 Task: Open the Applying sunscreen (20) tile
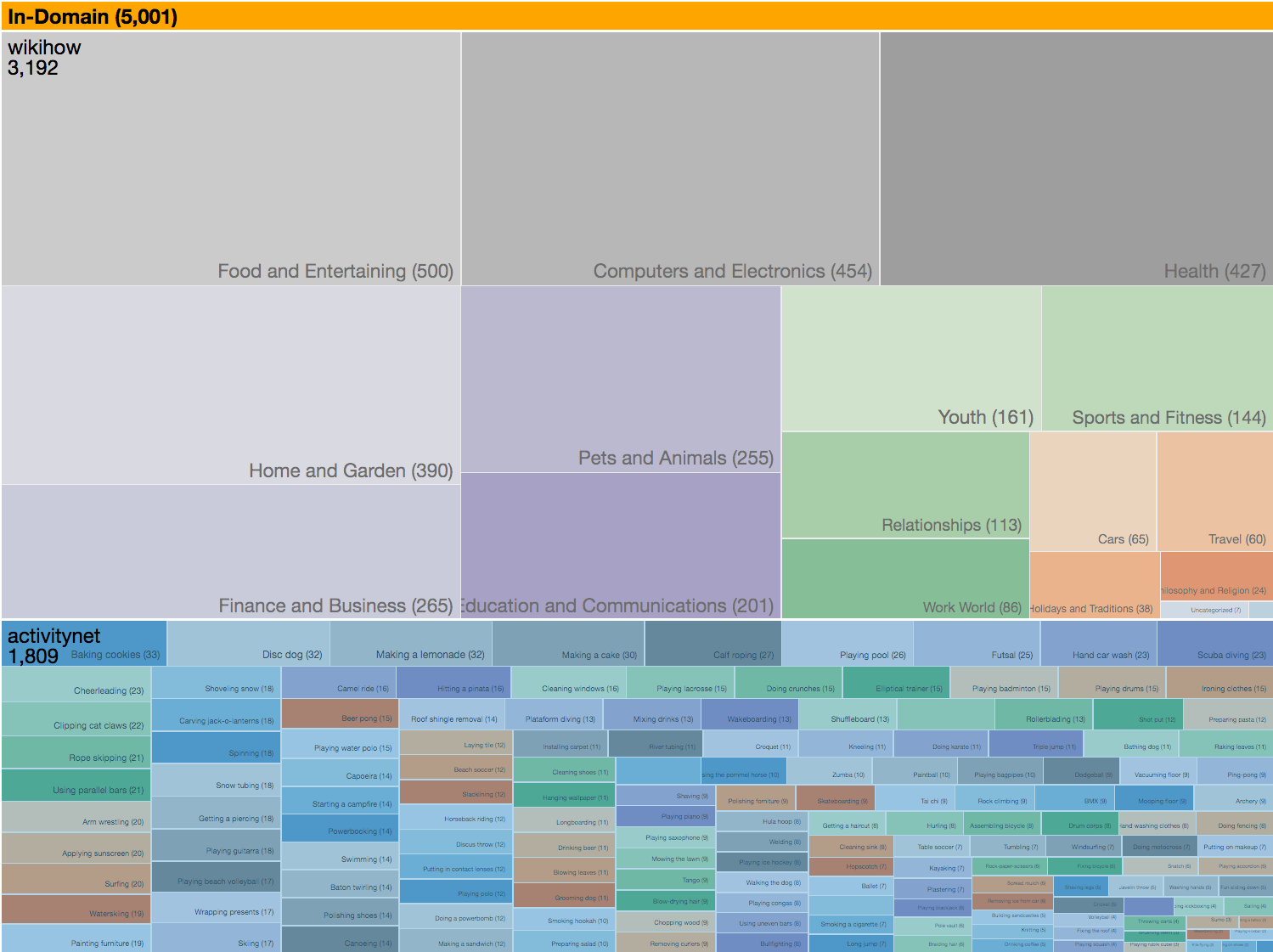(x=76, y=848)
